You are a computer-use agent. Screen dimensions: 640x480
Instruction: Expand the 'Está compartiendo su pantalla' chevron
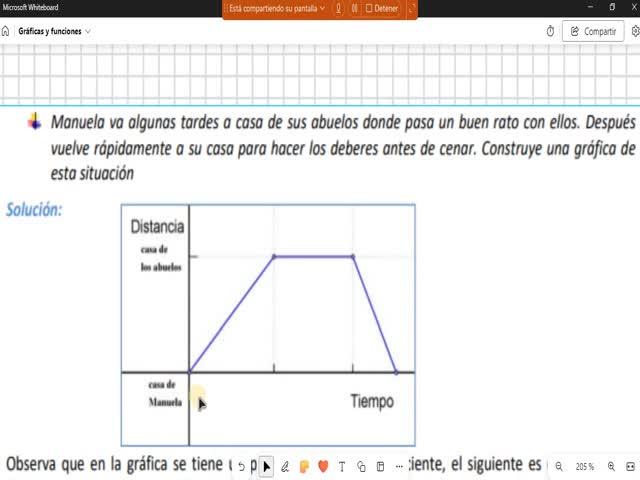click(x=322, y=8)
